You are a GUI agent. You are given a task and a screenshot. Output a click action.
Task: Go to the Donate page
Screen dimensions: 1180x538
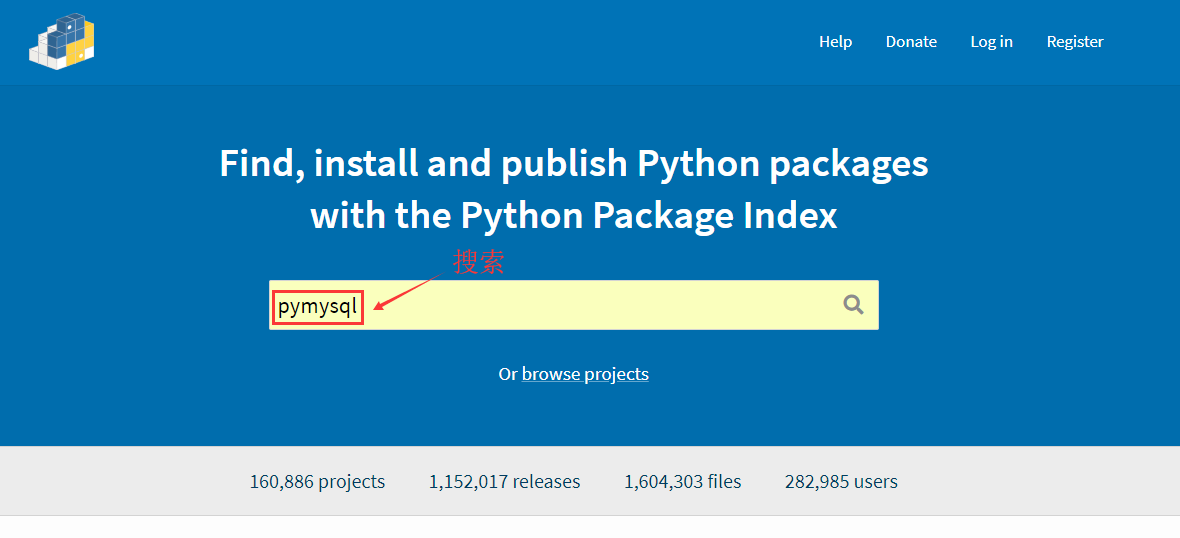pyautogui.click(x=911, y=42)
